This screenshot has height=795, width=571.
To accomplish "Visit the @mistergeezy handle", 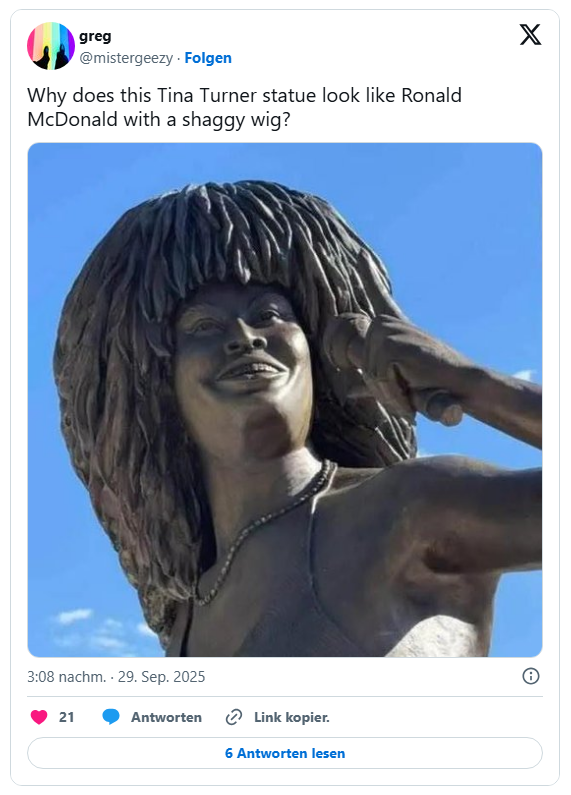I will 126,58.
